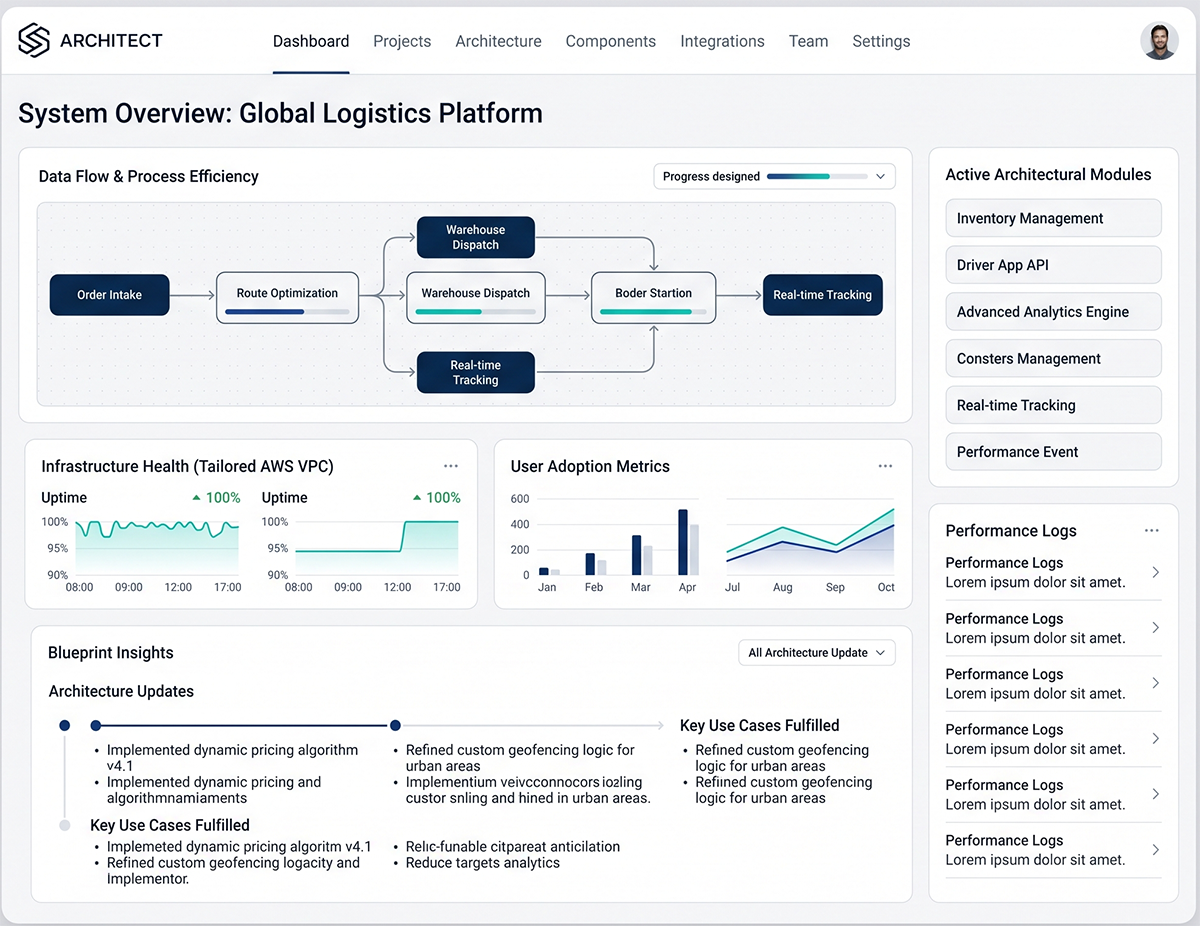The width and height of the screenshot is (1200, 926).
Task: Open the user profile avatar
Action: coord(1159,41)
